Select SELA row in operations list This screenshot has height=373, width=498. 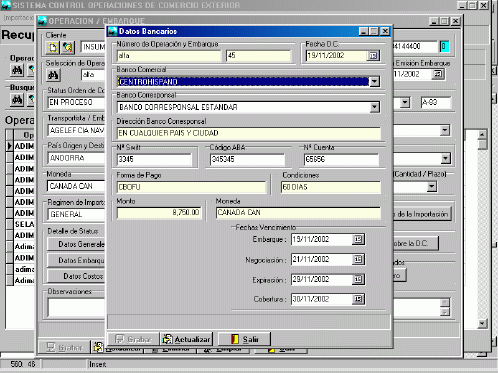coord(24,224)
